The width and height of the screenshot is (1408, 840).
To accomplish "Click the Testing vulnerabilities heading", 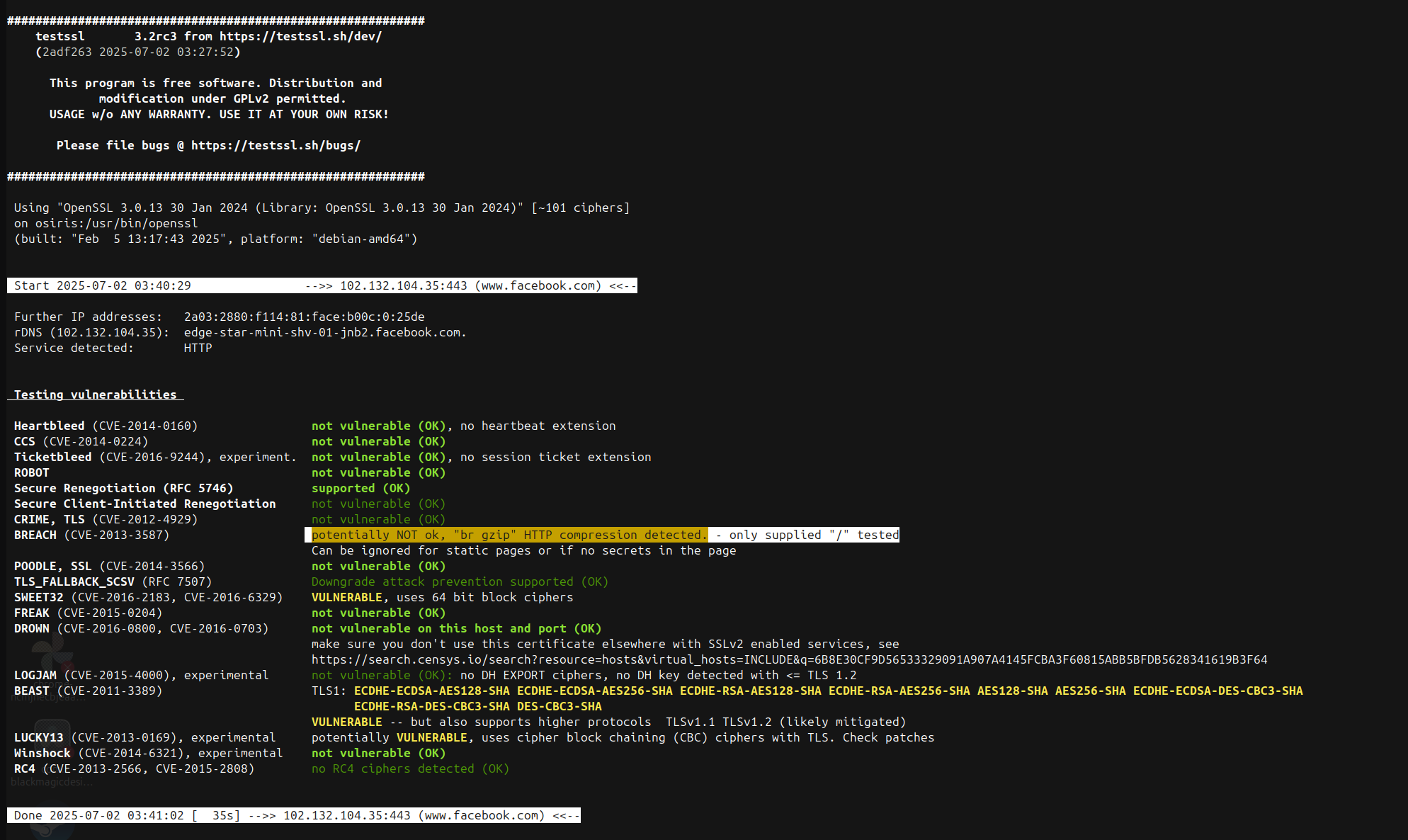I will (96, 395).
